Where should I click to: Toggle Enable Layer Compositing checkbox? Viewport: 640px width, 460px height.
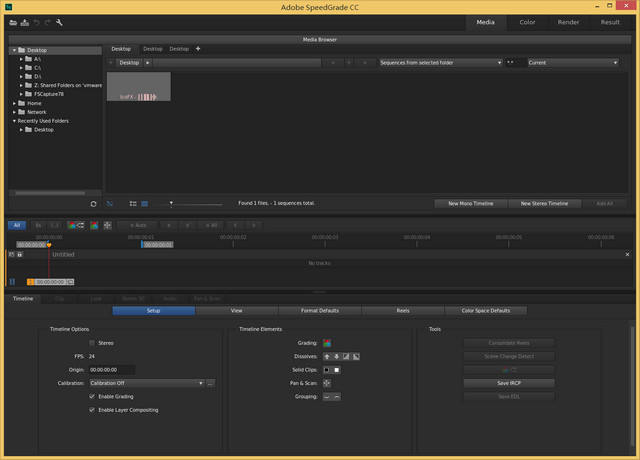93,409
